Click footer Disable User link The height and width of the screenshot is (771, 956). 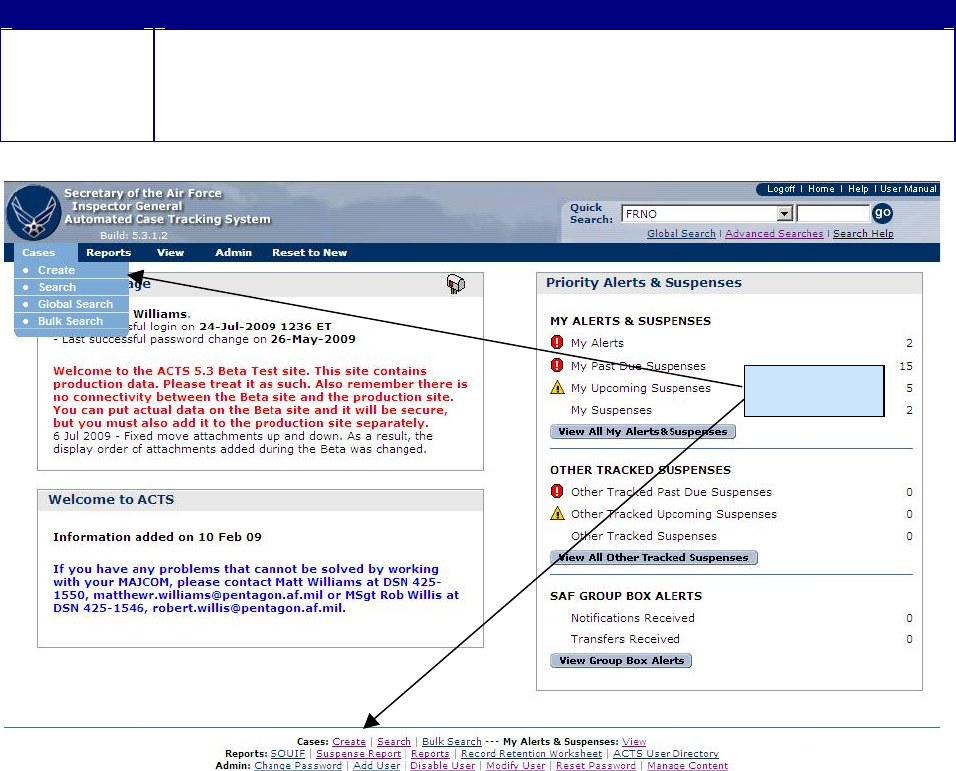pyautogui.click(x=442, y=766)
